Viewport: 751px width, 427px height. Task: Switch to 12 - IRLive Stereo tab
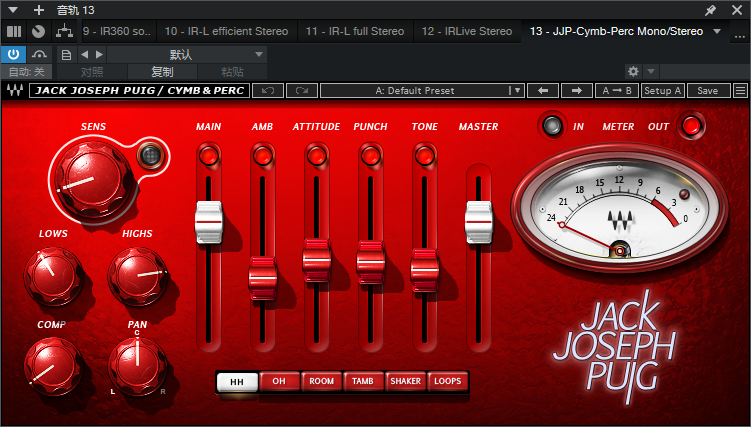coord(467,32)
